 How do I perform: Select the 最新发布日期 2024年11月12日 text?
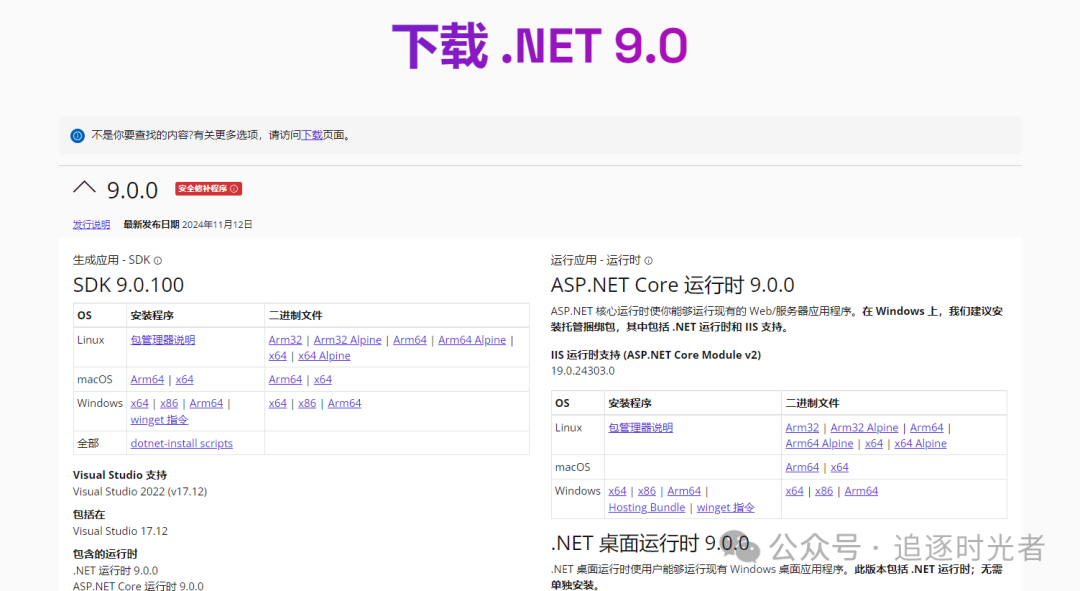[x=187, y=225]
